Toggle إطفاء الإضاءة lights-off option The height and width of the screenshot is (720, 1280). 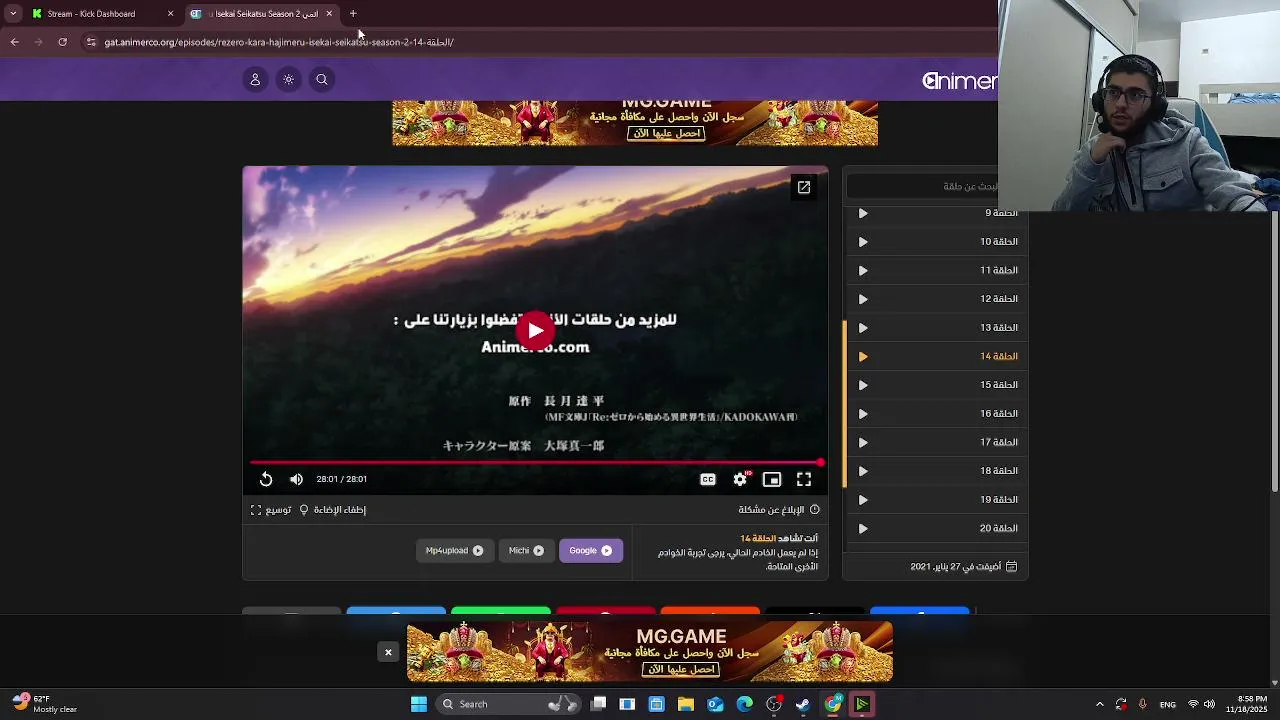332,510
